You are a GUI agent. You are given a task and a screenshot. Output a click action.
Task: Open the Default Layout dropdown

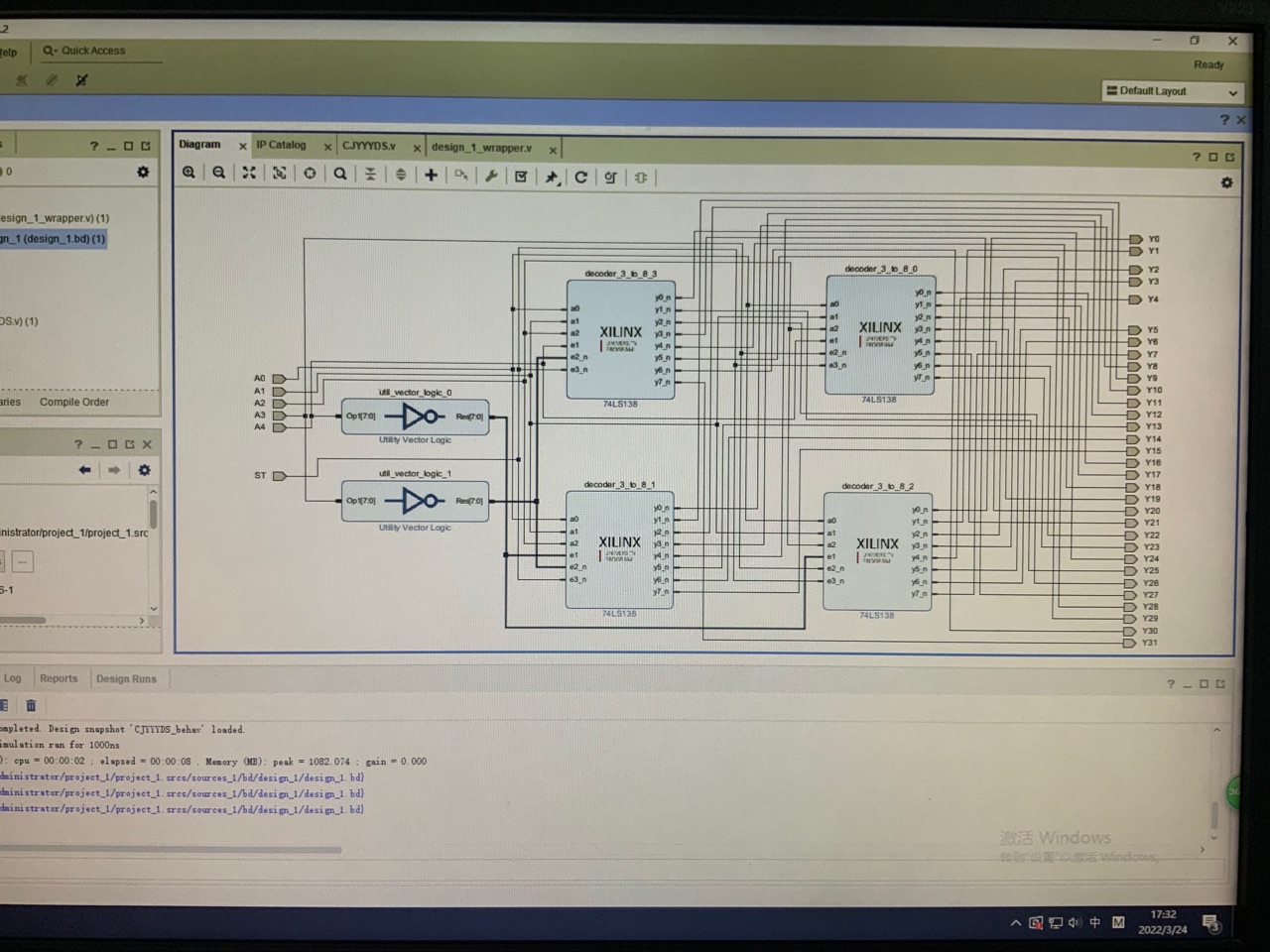point(1173,91)
